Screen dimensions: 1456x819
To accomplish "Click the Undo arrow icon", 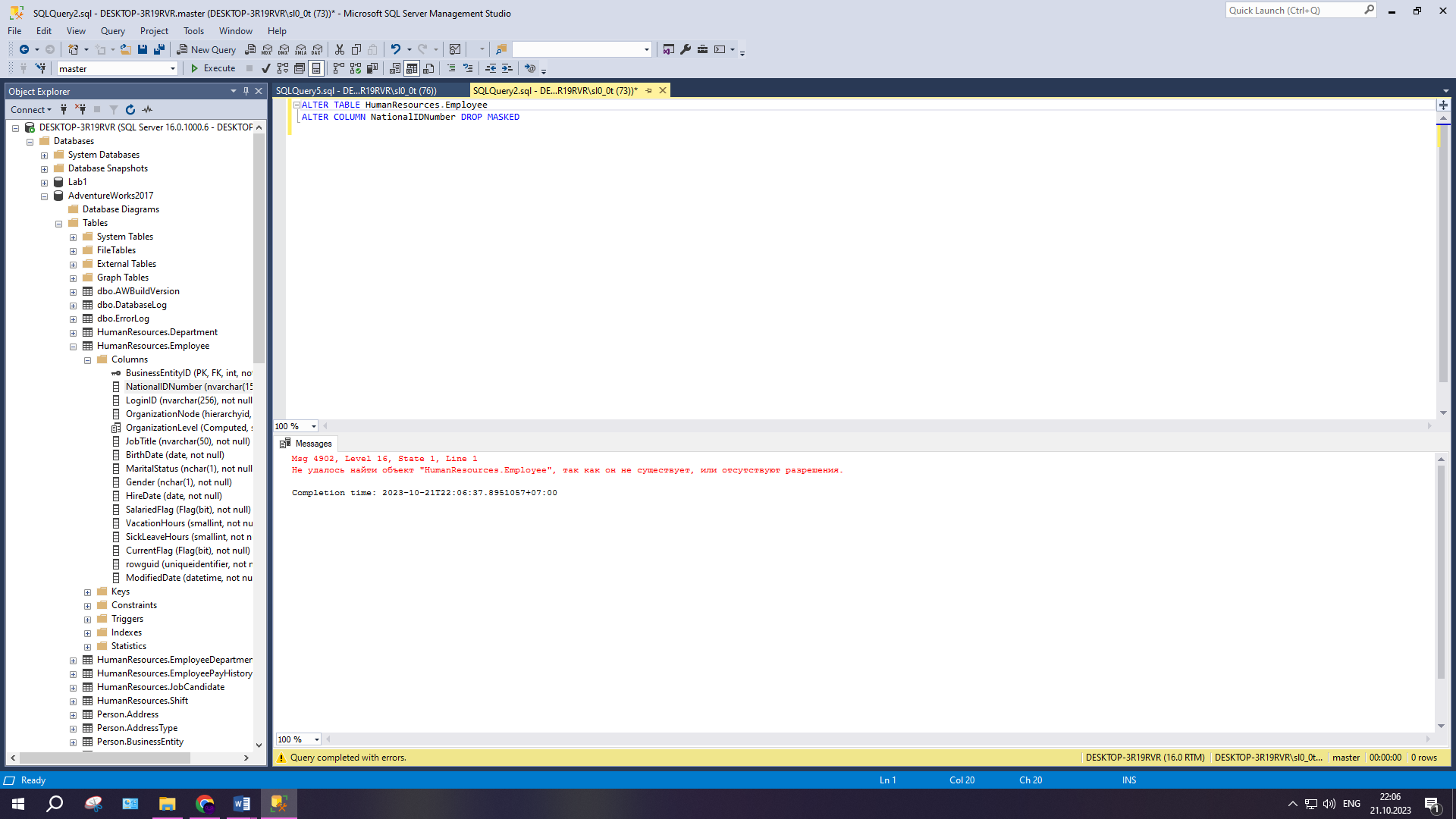I will 396,49.
